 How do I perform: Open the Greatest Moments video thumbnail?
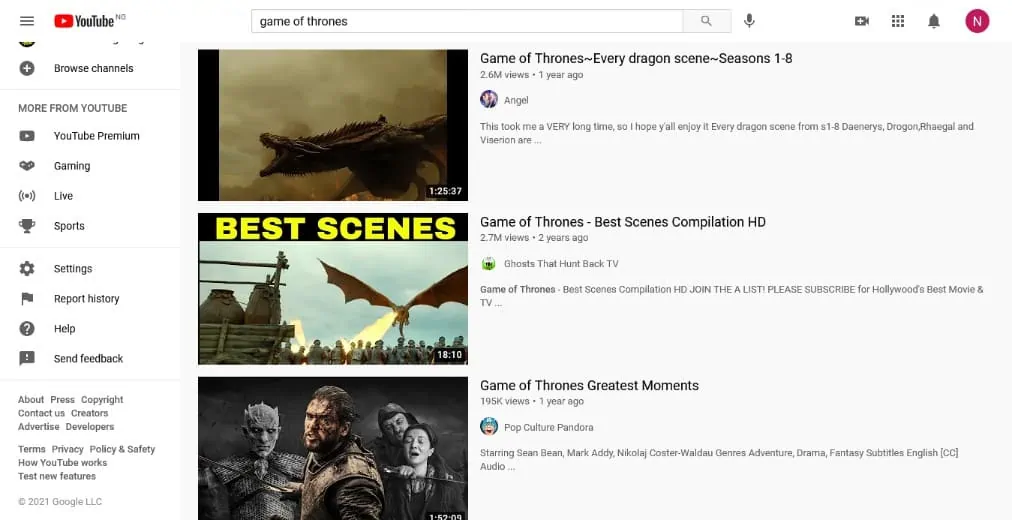tap(333, 448)
